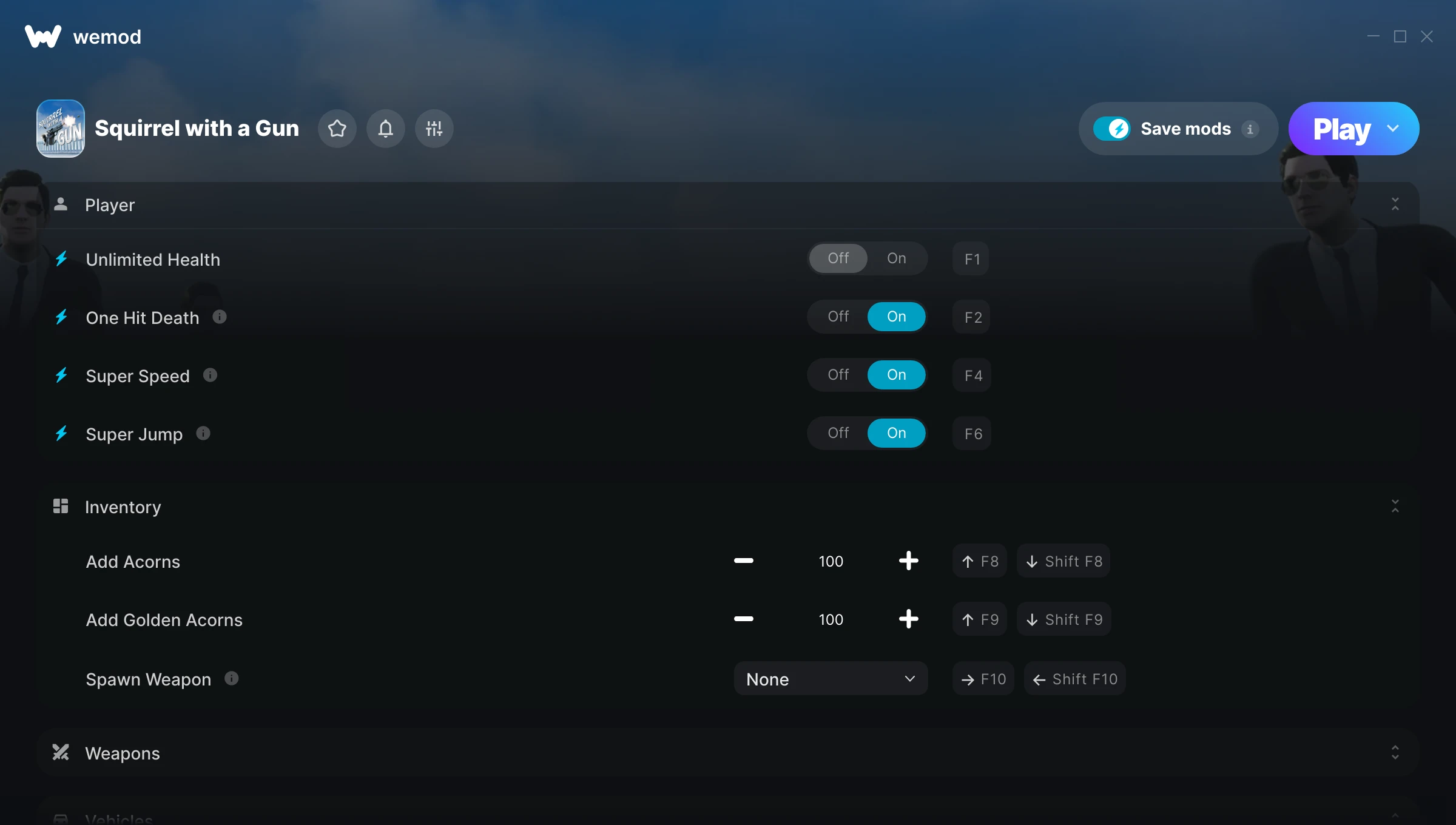
Task: Decrease Add Golden Acorns with minus
Action: coord(743,619)
